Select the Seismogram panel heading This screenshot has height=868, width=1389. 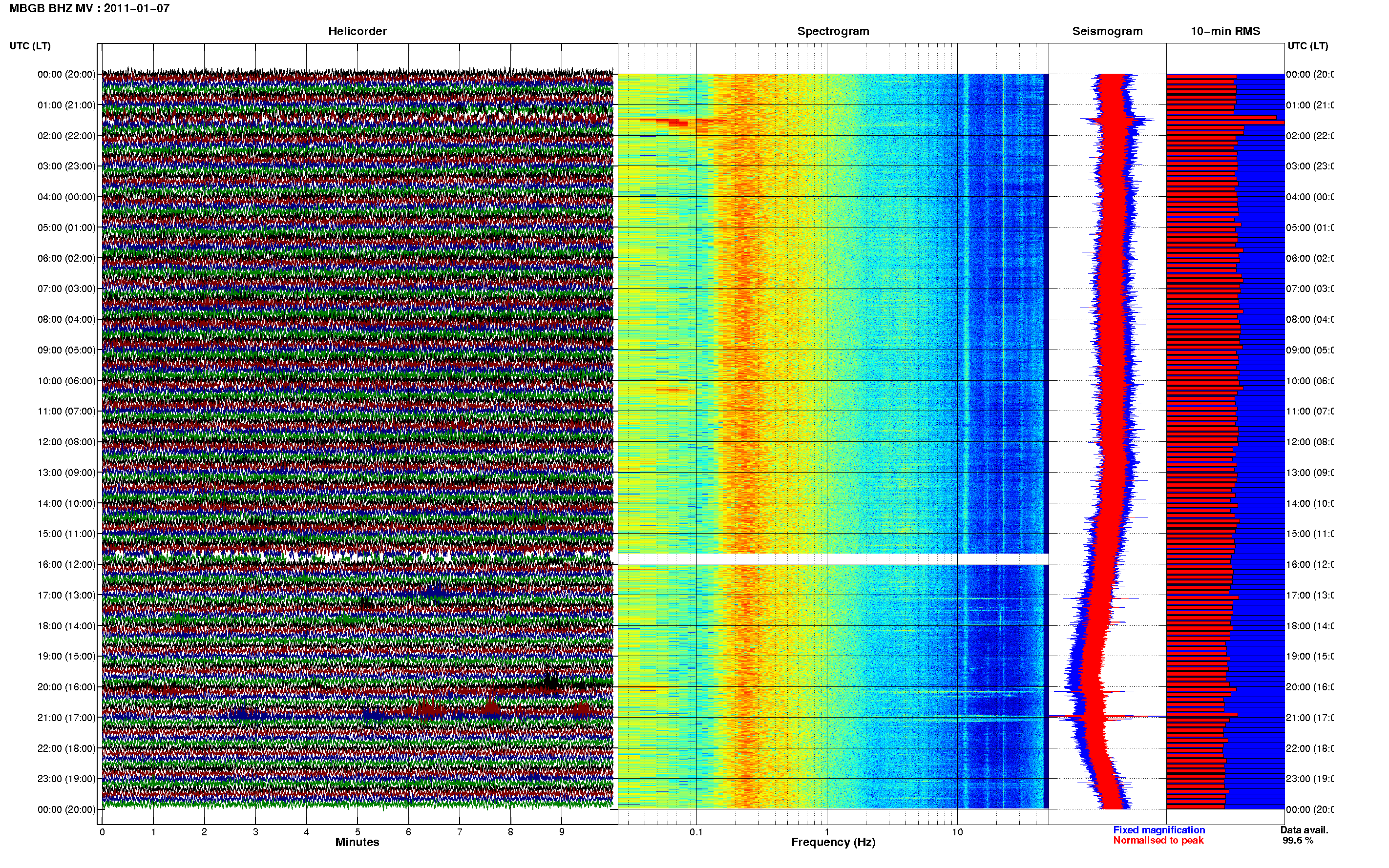coord(1108,32)
